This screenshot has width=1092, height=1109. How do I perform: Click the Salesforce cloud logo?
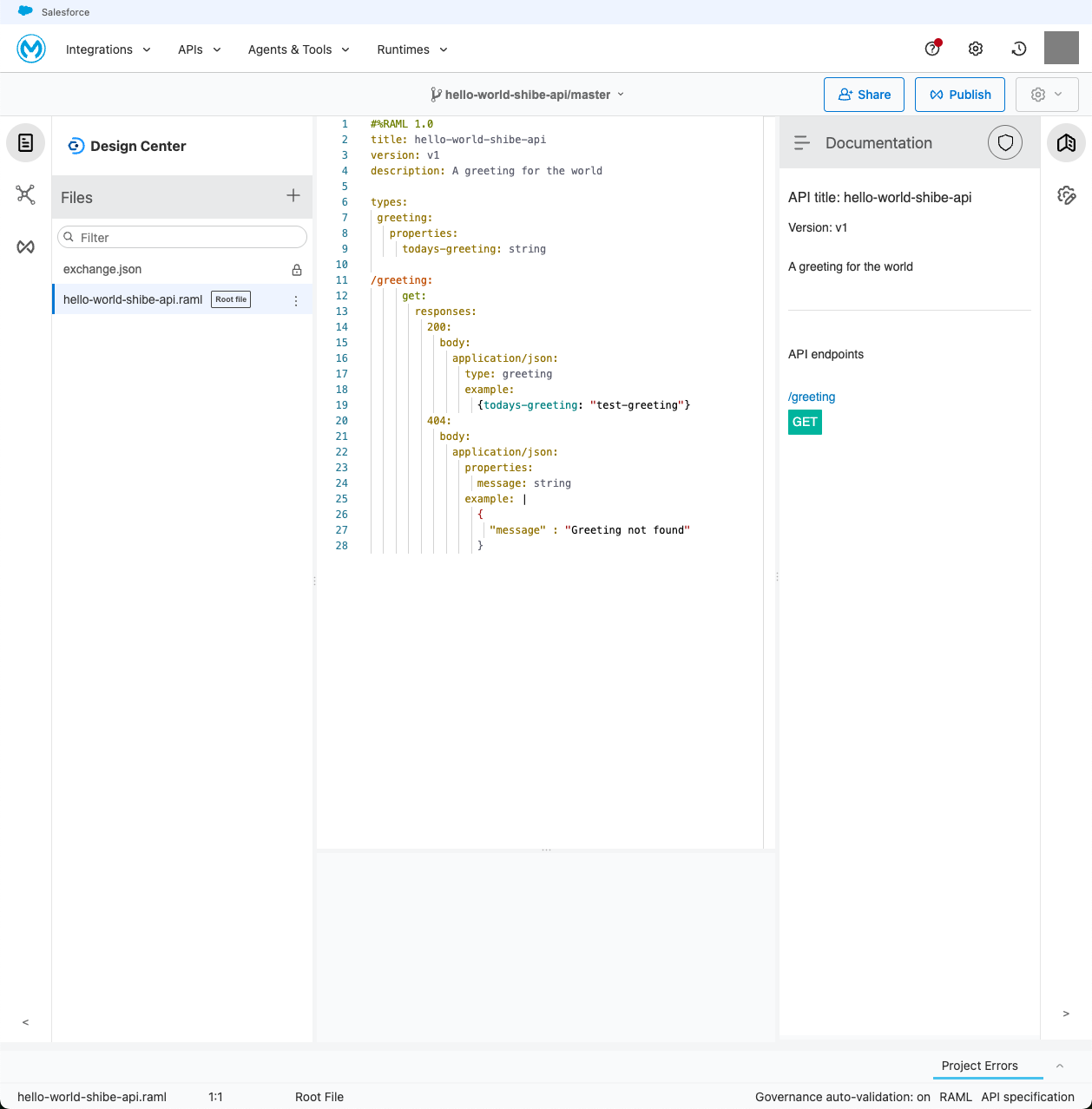click(26, 11)
